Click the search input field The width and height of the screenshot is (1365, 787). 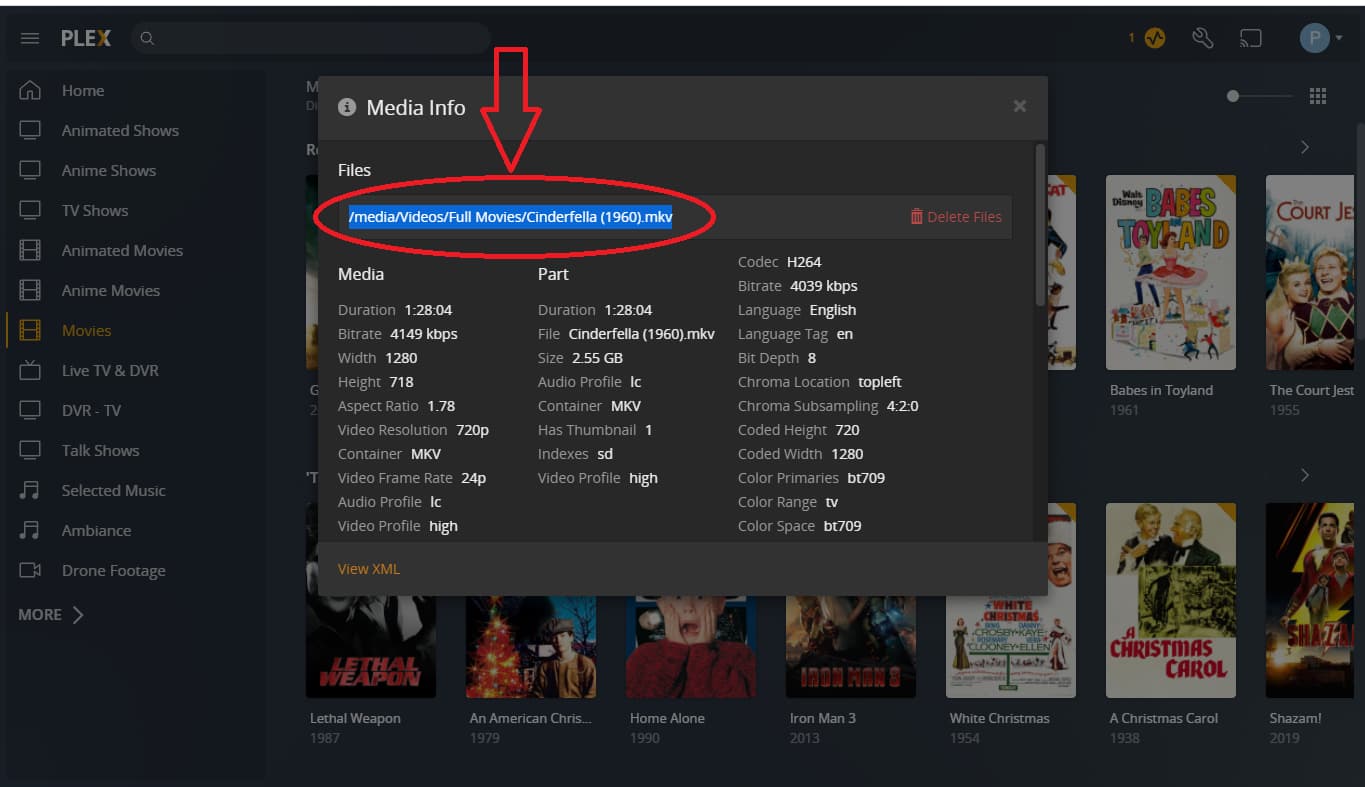(x=310, y=39)
